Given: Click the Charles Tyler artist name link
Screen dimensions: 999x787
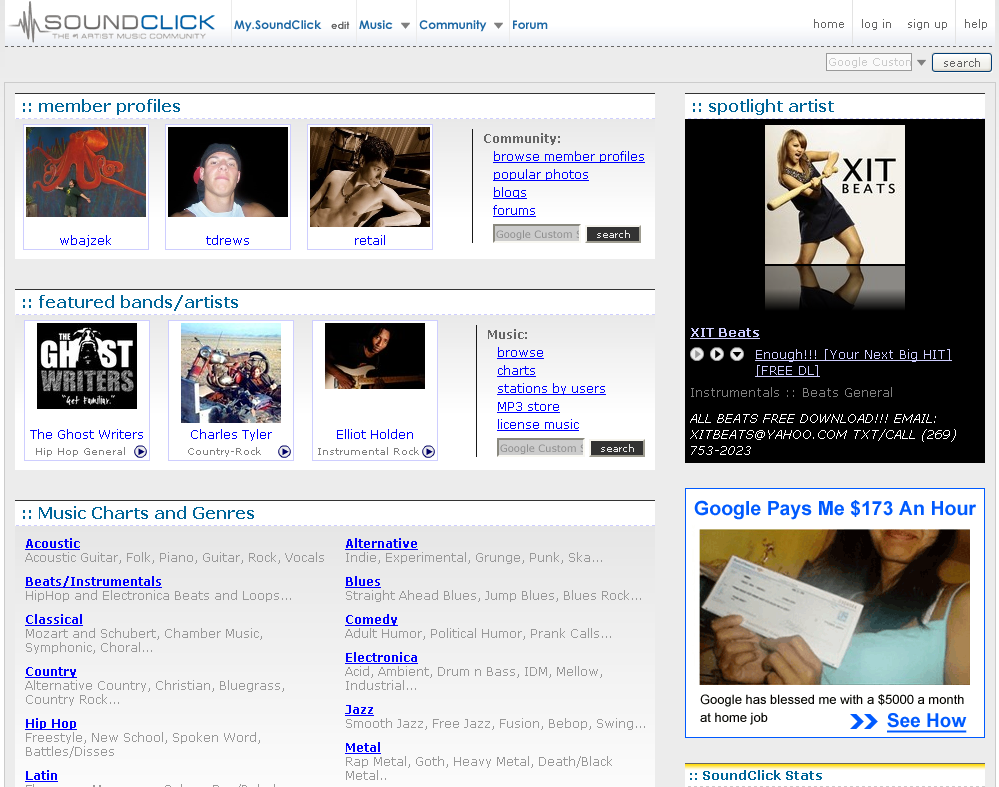Looking at the screenshot, I should pyautogui.click(x=231, y=434).
